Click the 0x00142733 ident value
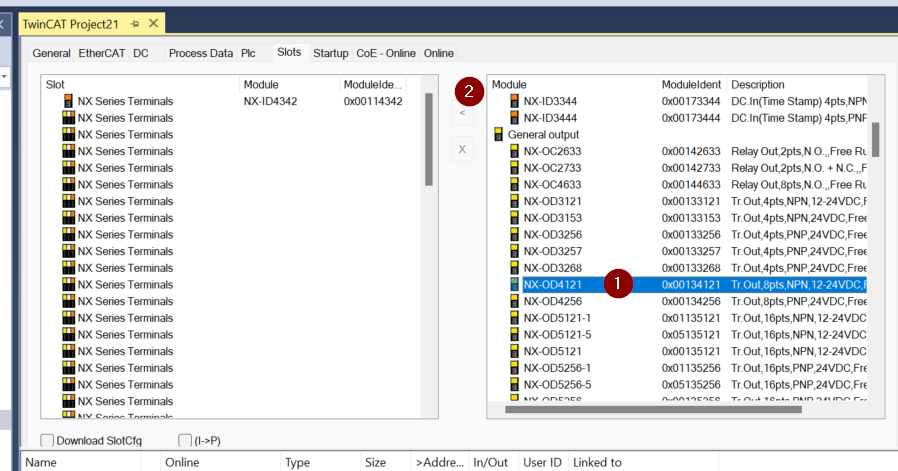Image resolution: width=898 pixels, height=471 pixels. point(691,168)
